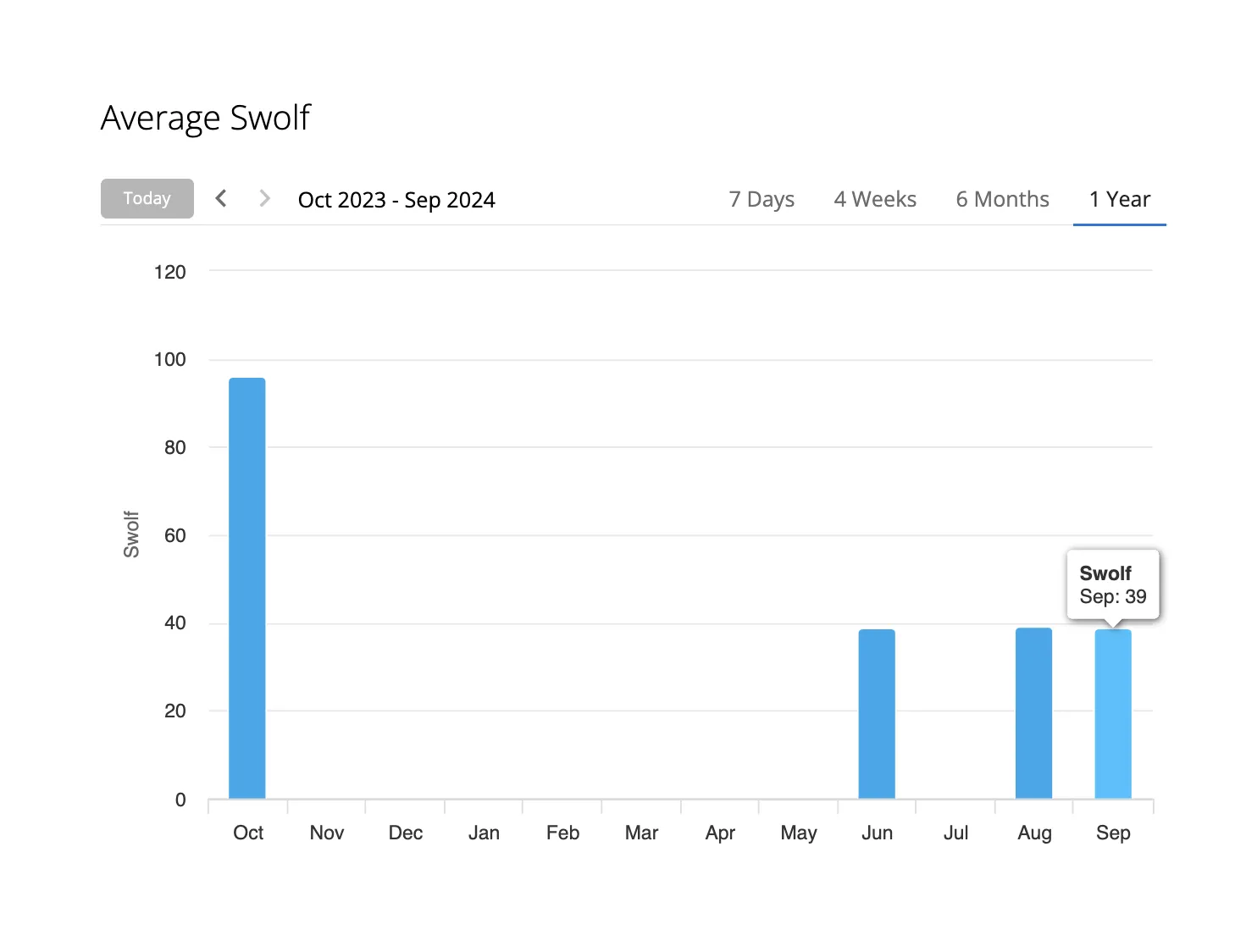Select the 4 Weeks tab
1235x952 pixels.
[875, 199]
